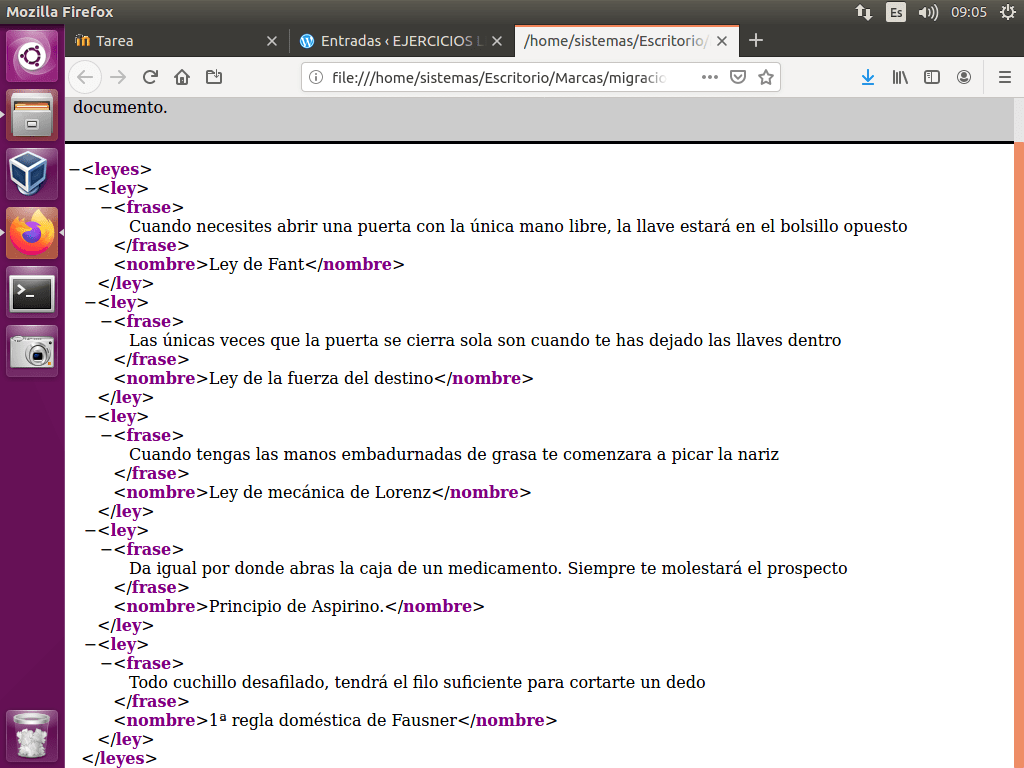Open the volume control in the top panel
The image size is (1024, 768).
point(928,12)
